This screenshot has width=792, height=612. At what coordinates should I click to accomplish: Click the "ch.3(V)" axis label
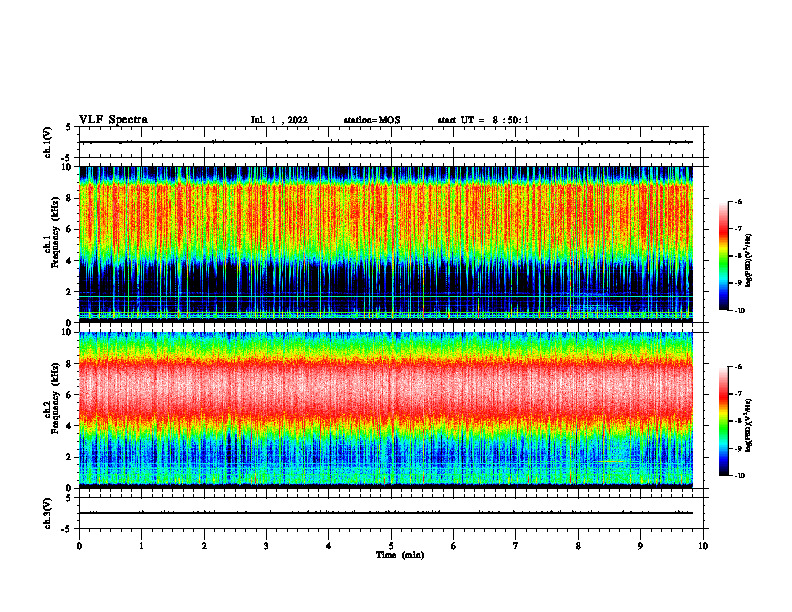tap(48, 513)
